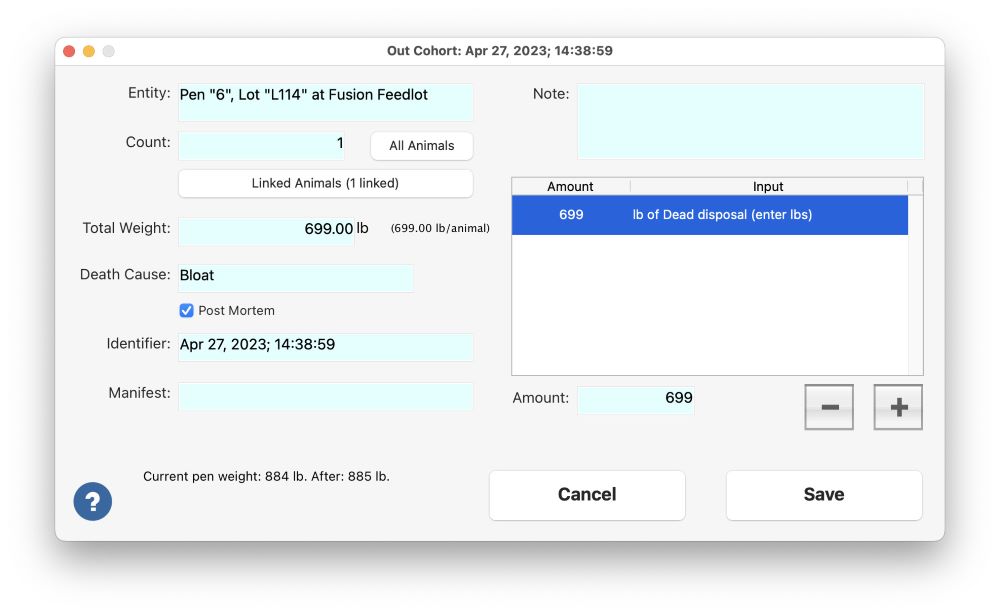Click the Count input field
This screenshot has width=1000, height=614.
[x=261, y=145]
